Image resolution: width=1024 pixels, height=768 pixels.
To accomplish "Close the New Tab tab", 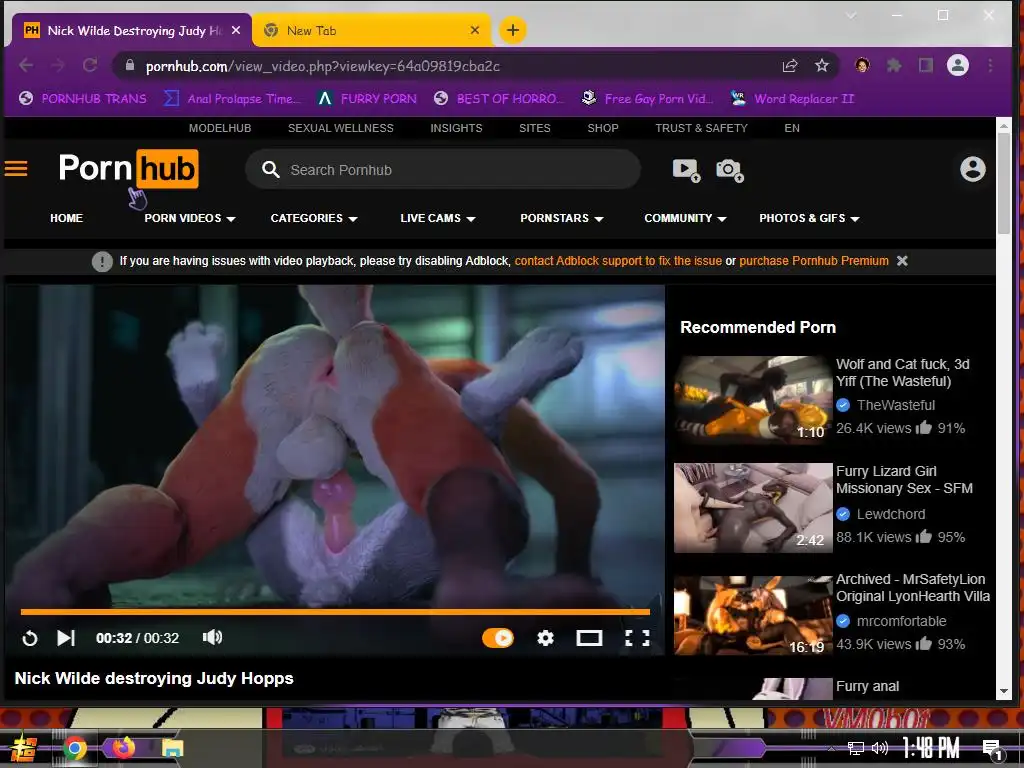I will (475, 30).
